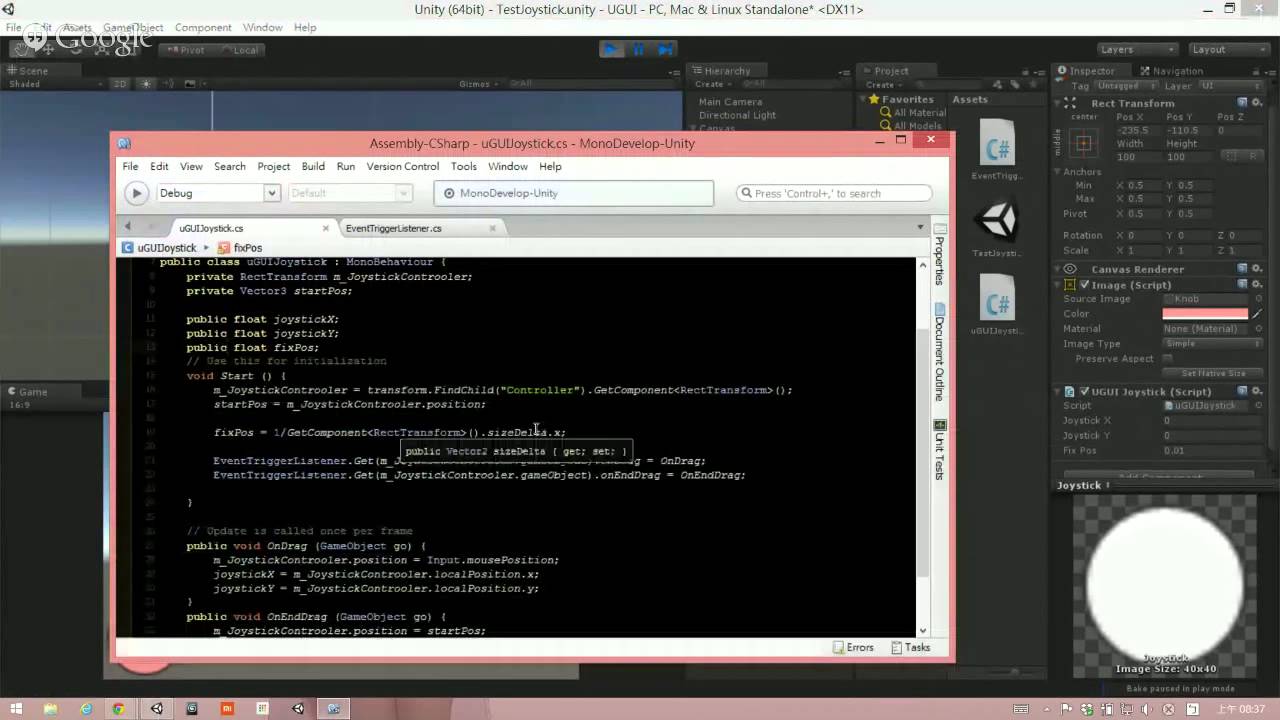Viewport: 1280px width, 720px height.
Task: Open Unity's Window menu
Action: click(262, 27)
